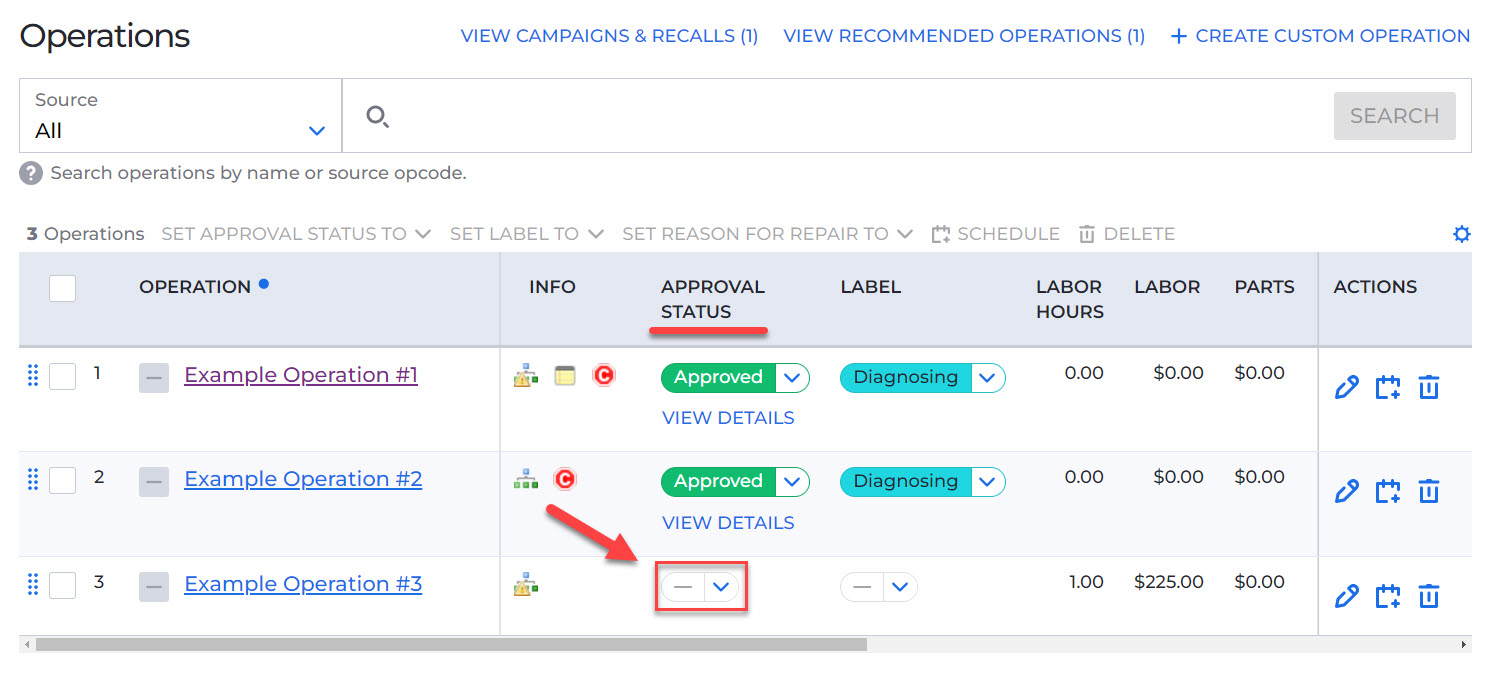Click inside the search input field
Screen dimensions: 1497x676
coord(800,116)
